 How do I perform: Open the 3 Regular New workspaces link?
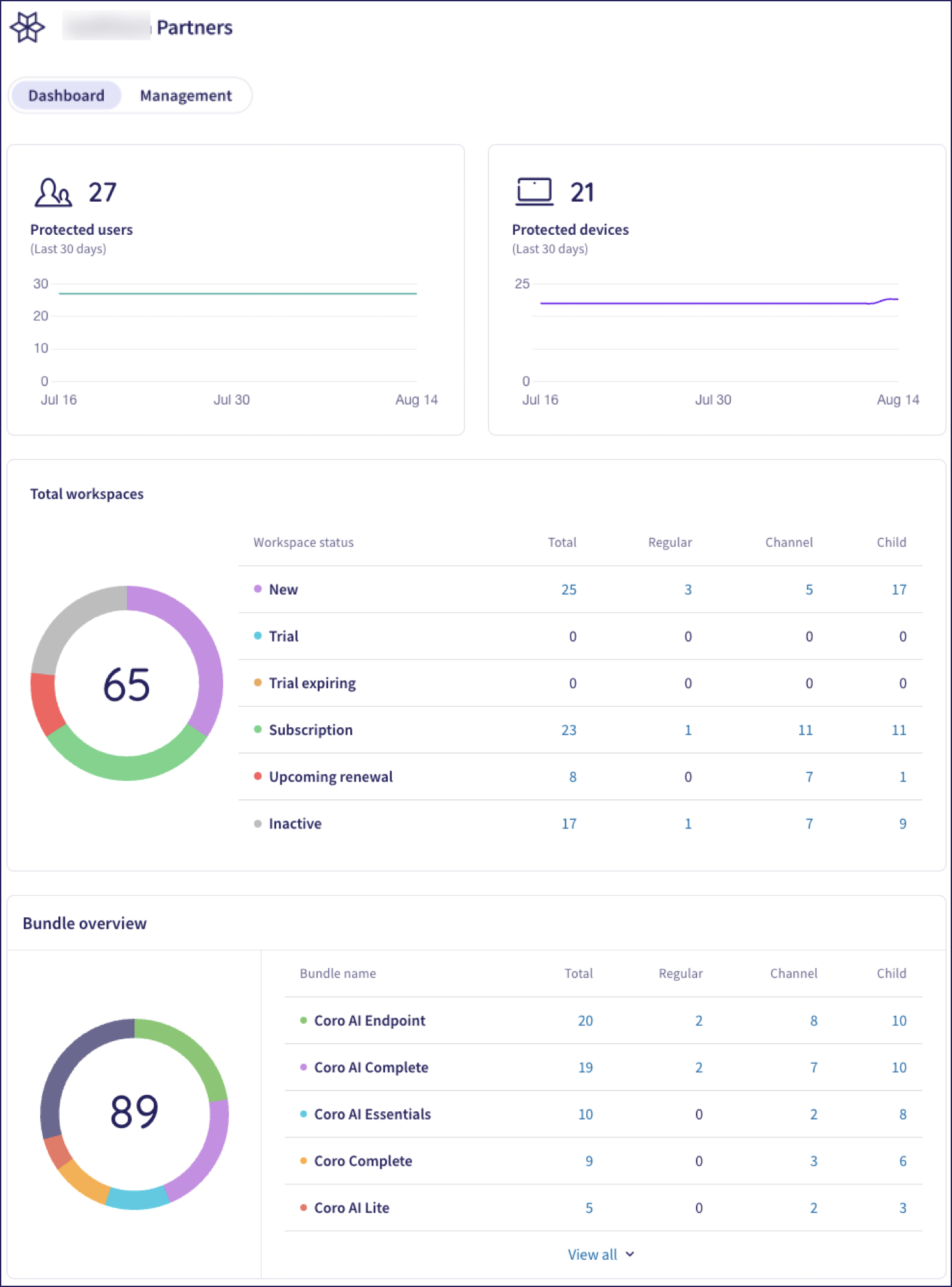click(x=687, y=590)
